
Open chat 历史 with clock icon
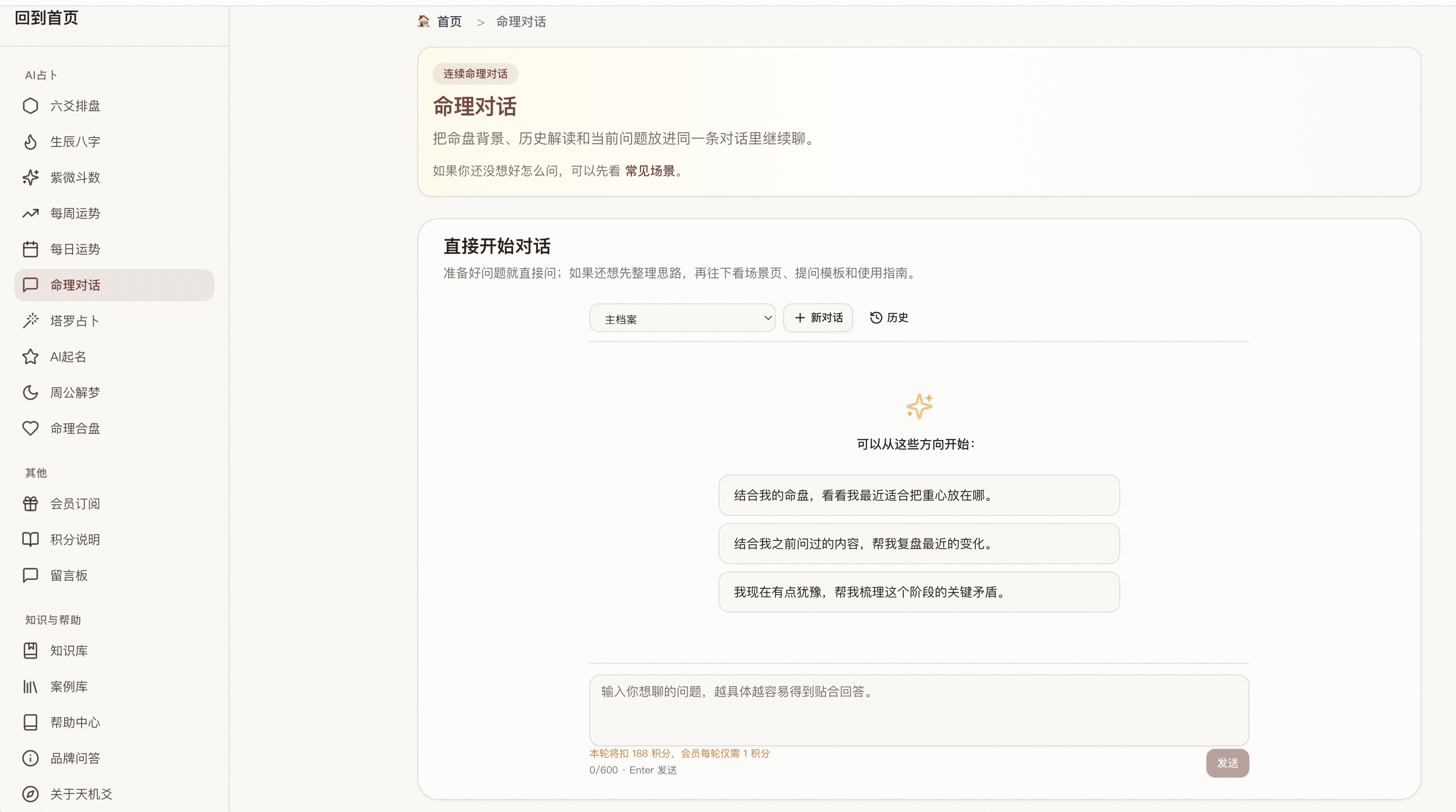(x=888, y=318)
